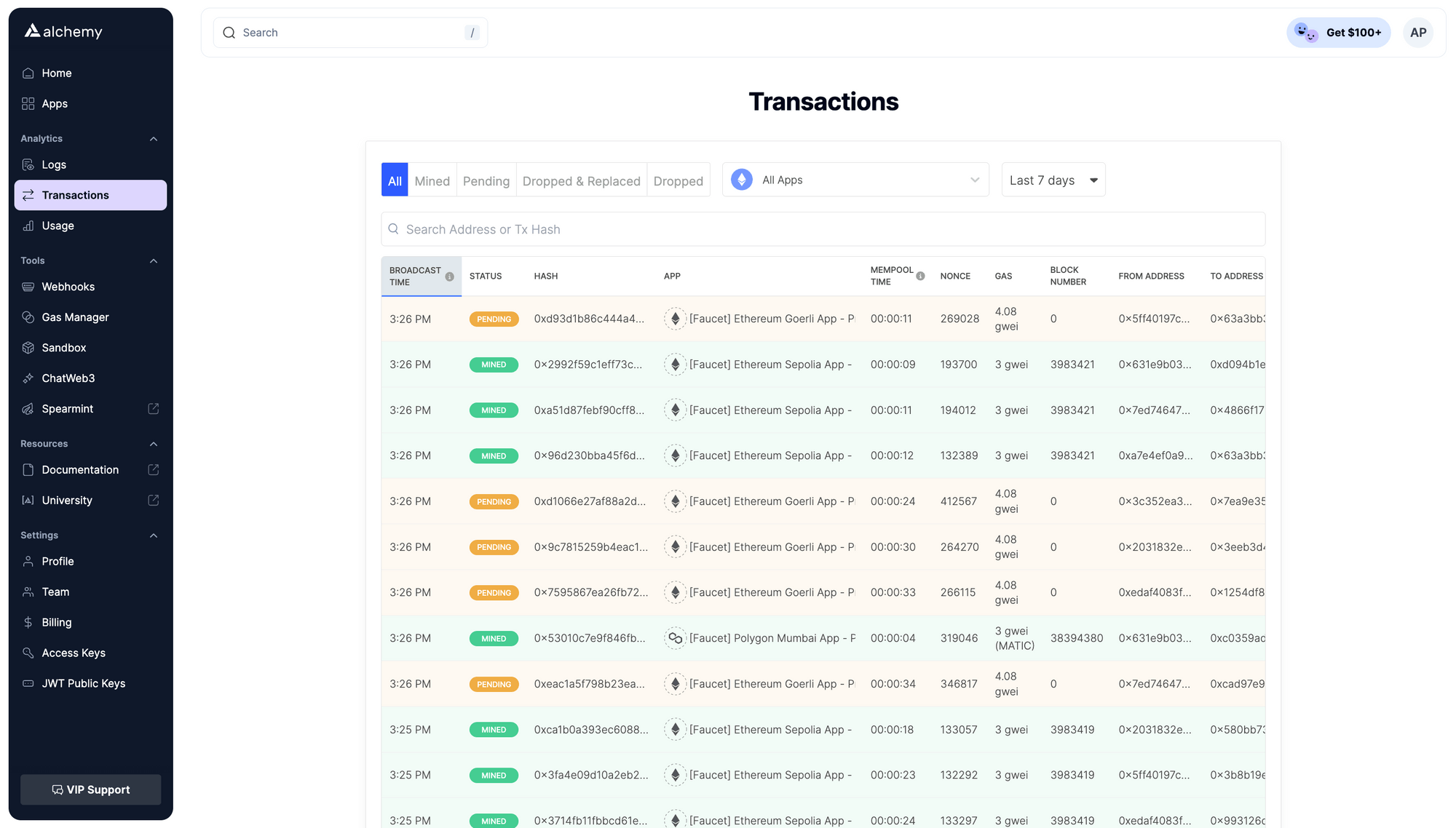Open the Last 7 days date filter
The image size is (1456, 828).
coord(1053,179)
